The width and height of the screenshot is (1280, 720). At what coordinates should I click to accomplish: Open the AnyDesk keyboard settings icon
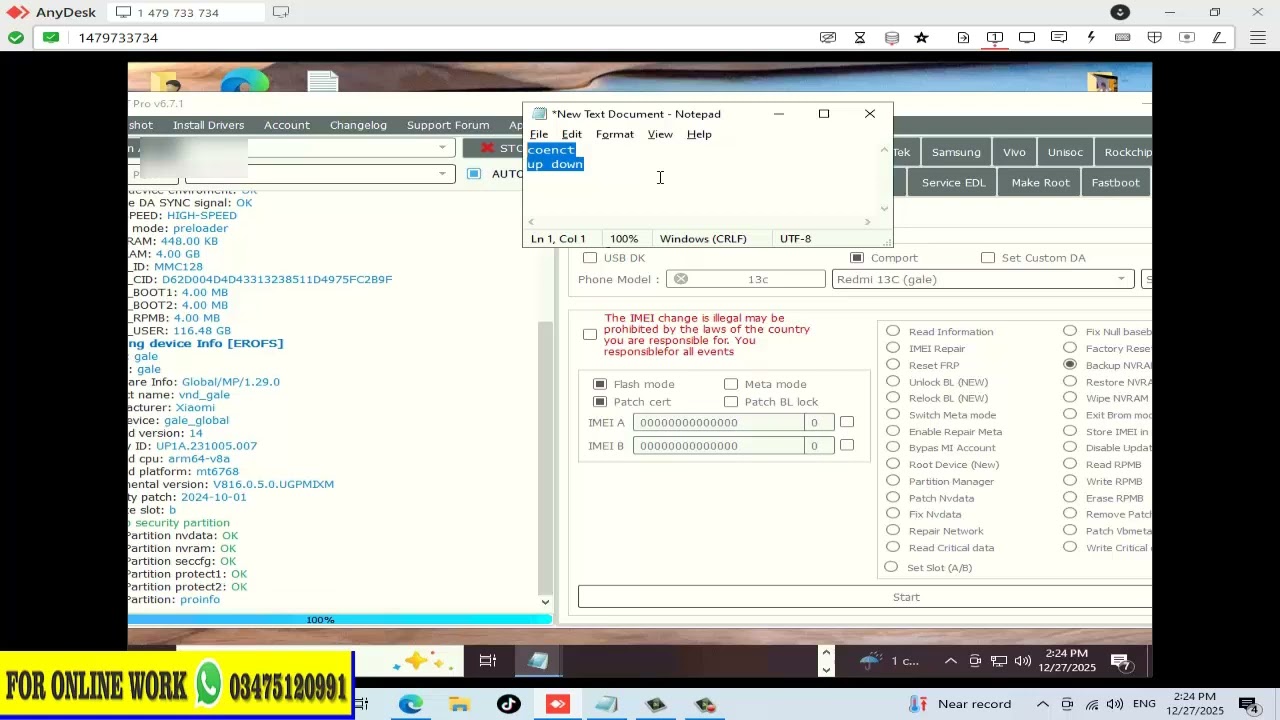1123,38
